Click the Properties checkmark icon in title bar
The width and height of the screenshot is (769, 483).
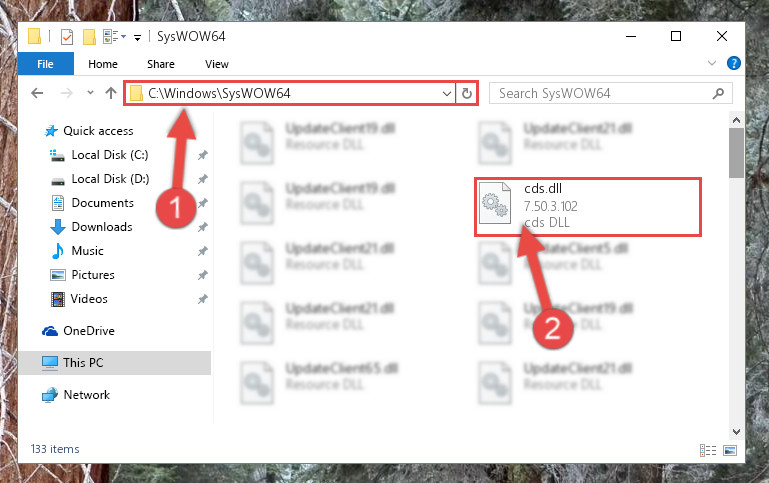(67, 37)
